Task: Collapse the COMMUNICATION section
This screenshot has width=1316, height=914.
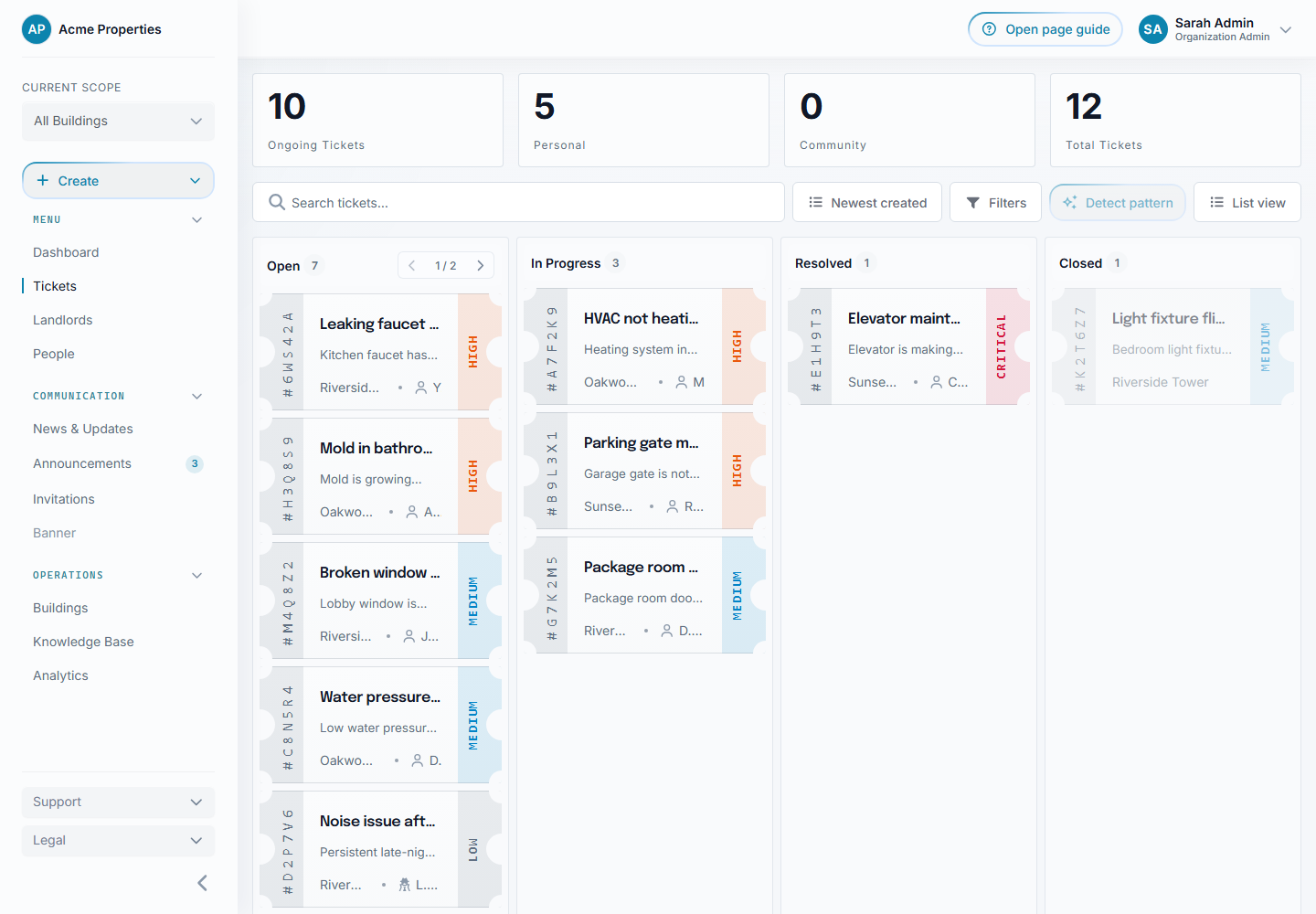Action: click(x=196, y=396)
